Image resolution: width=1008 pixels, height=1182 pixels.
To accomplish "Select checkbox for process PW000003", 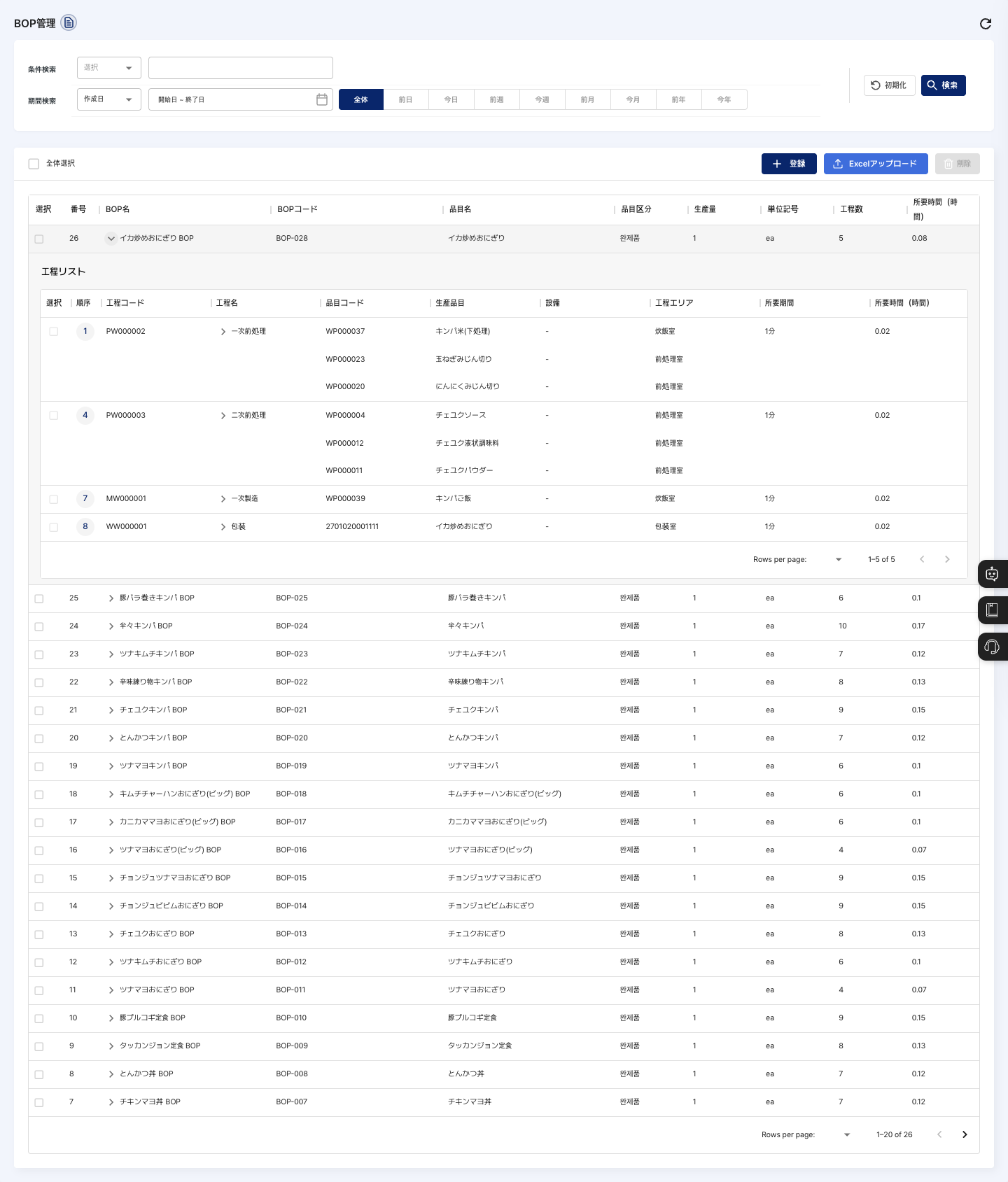I will click(54, 416).
